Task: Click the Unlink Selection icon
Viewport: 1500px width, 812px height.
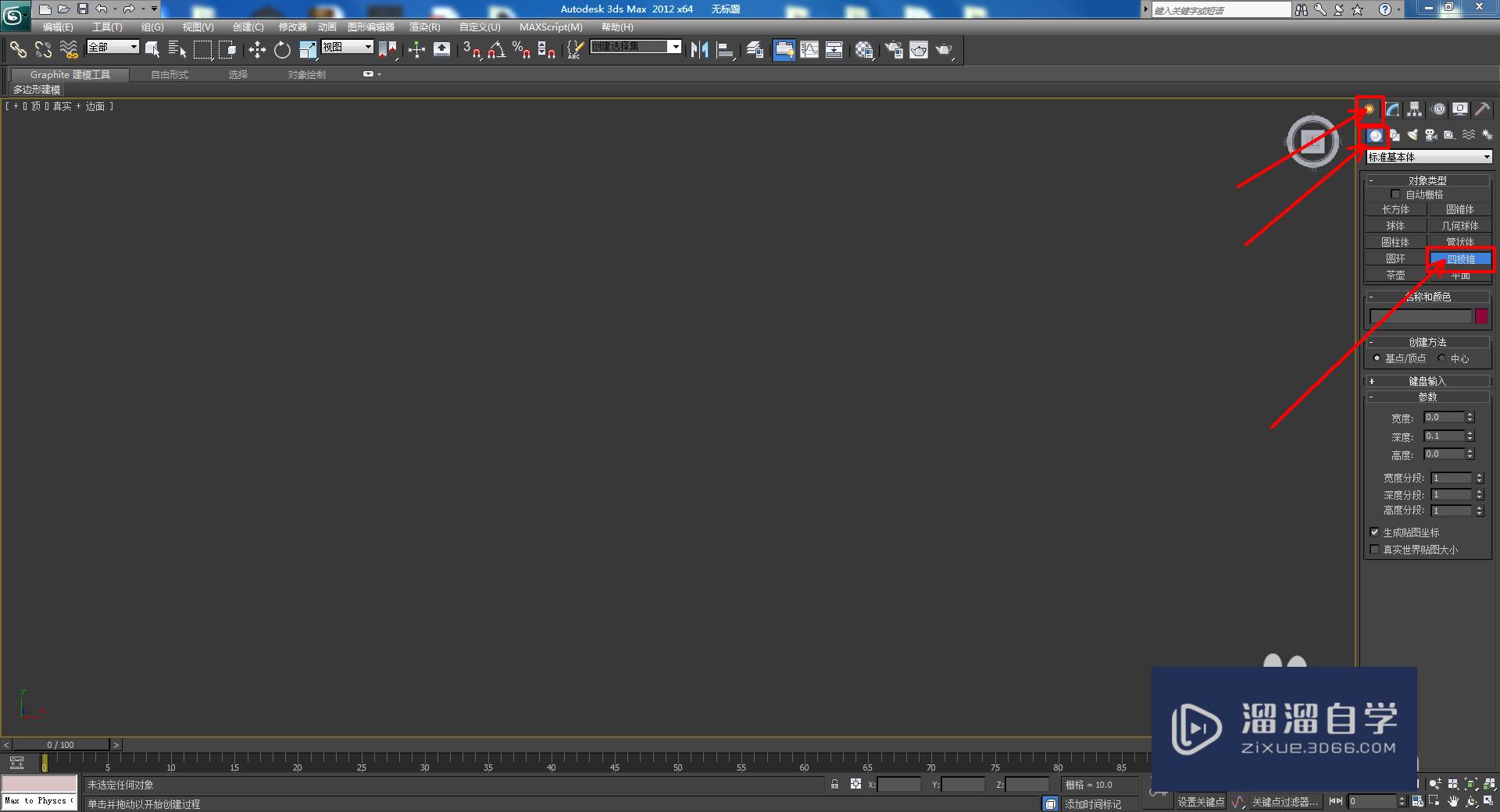Action: [44, 50]
